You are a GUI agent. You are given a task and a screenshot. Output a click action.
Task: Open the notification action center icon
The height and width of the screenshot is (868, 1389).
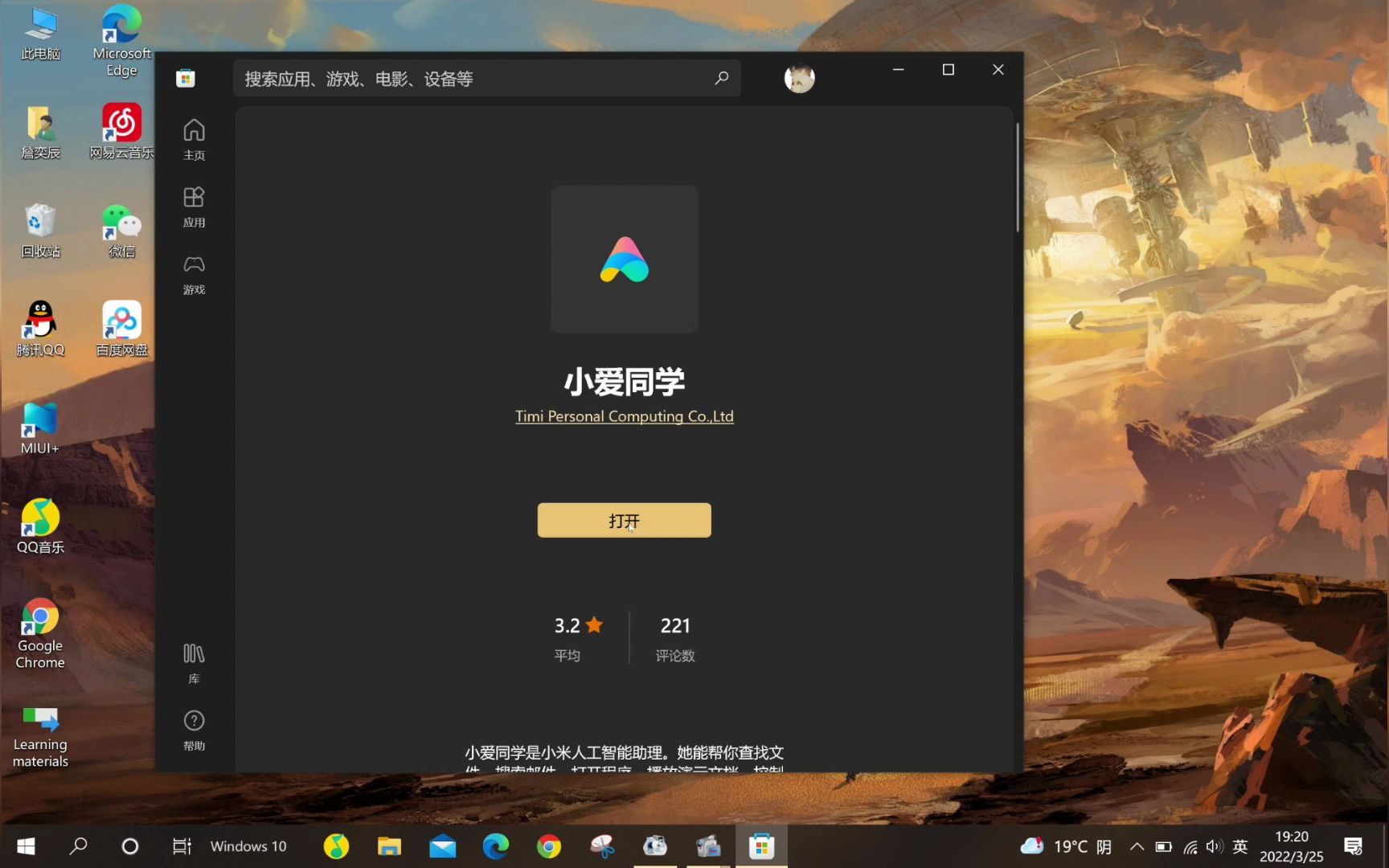[1353, 846]
